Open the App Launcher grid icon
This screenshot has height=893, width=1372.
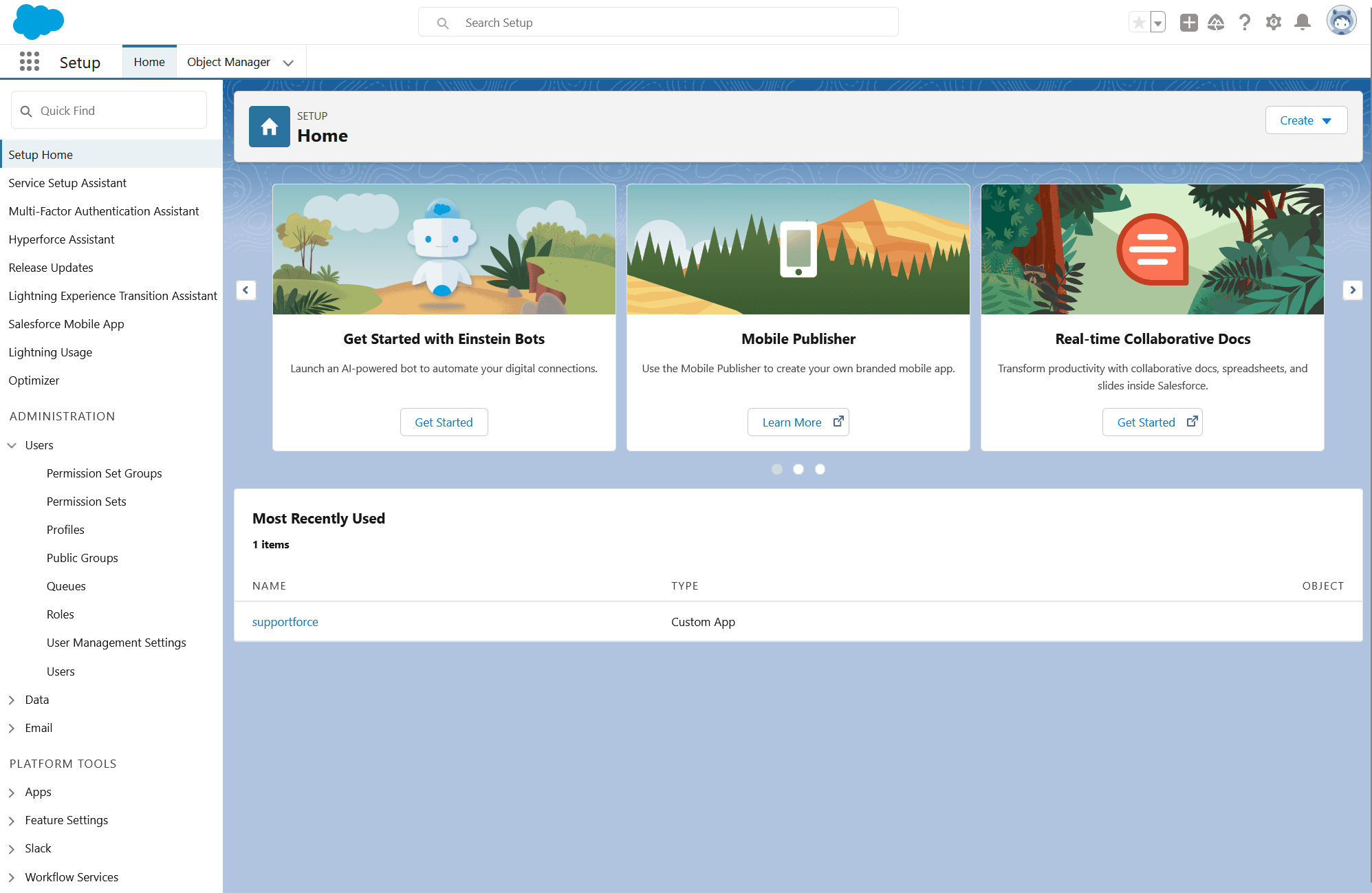(x=29, y=62)
